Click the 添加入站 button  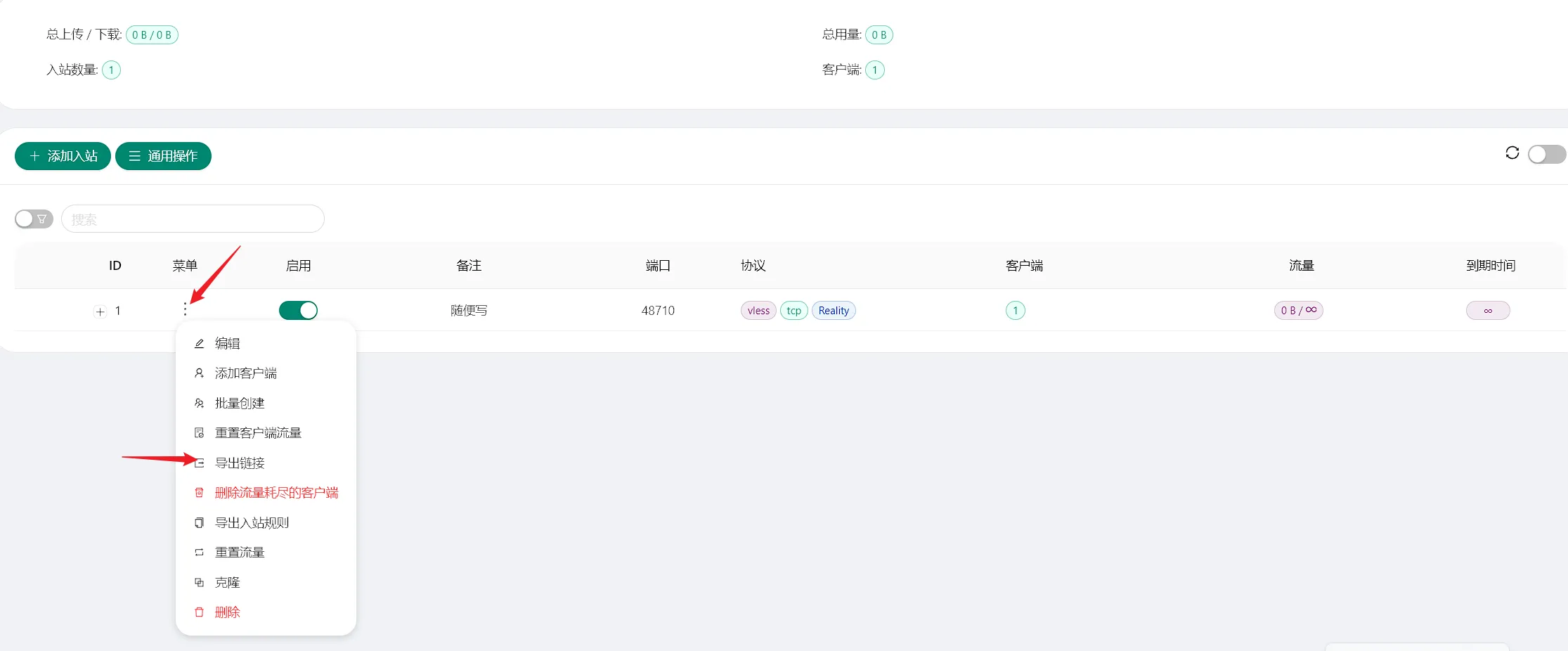coord(63,156)
